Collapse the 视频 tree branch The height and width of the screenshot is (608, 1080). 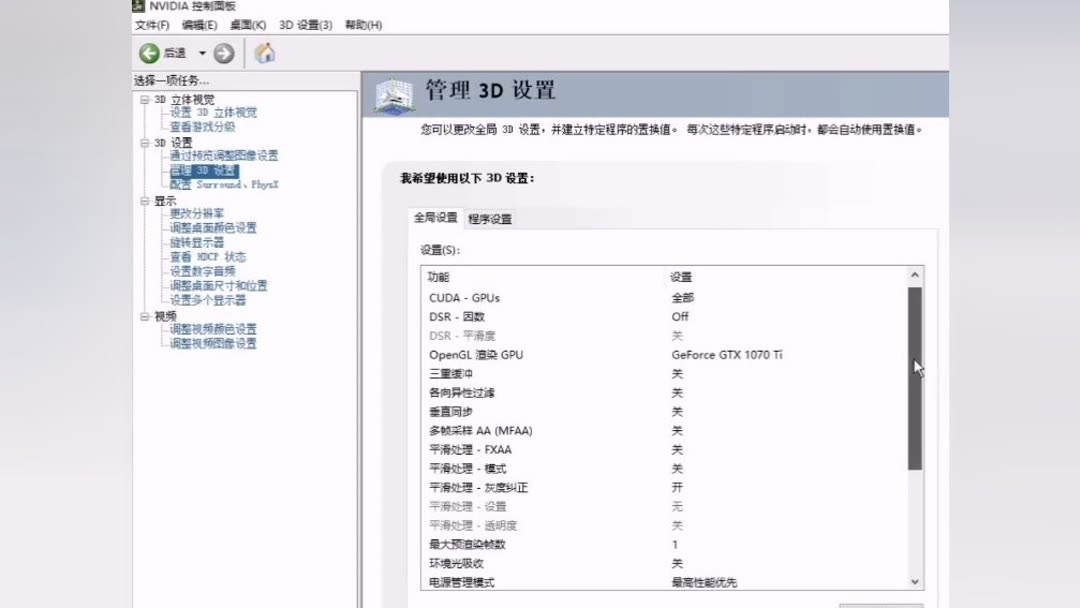[146, 315]
